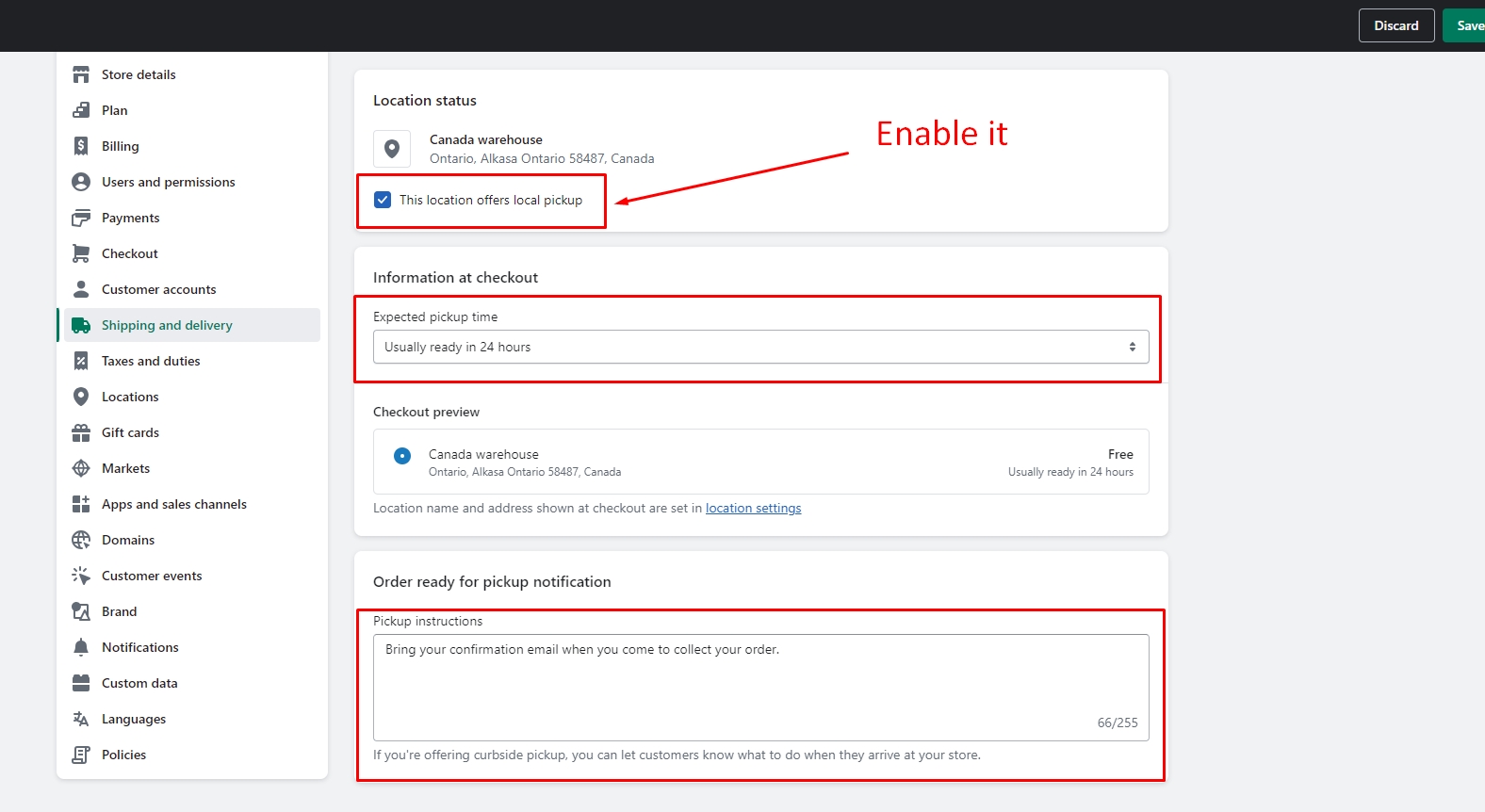Click the Gift cards present icon

tap(81, 432)
